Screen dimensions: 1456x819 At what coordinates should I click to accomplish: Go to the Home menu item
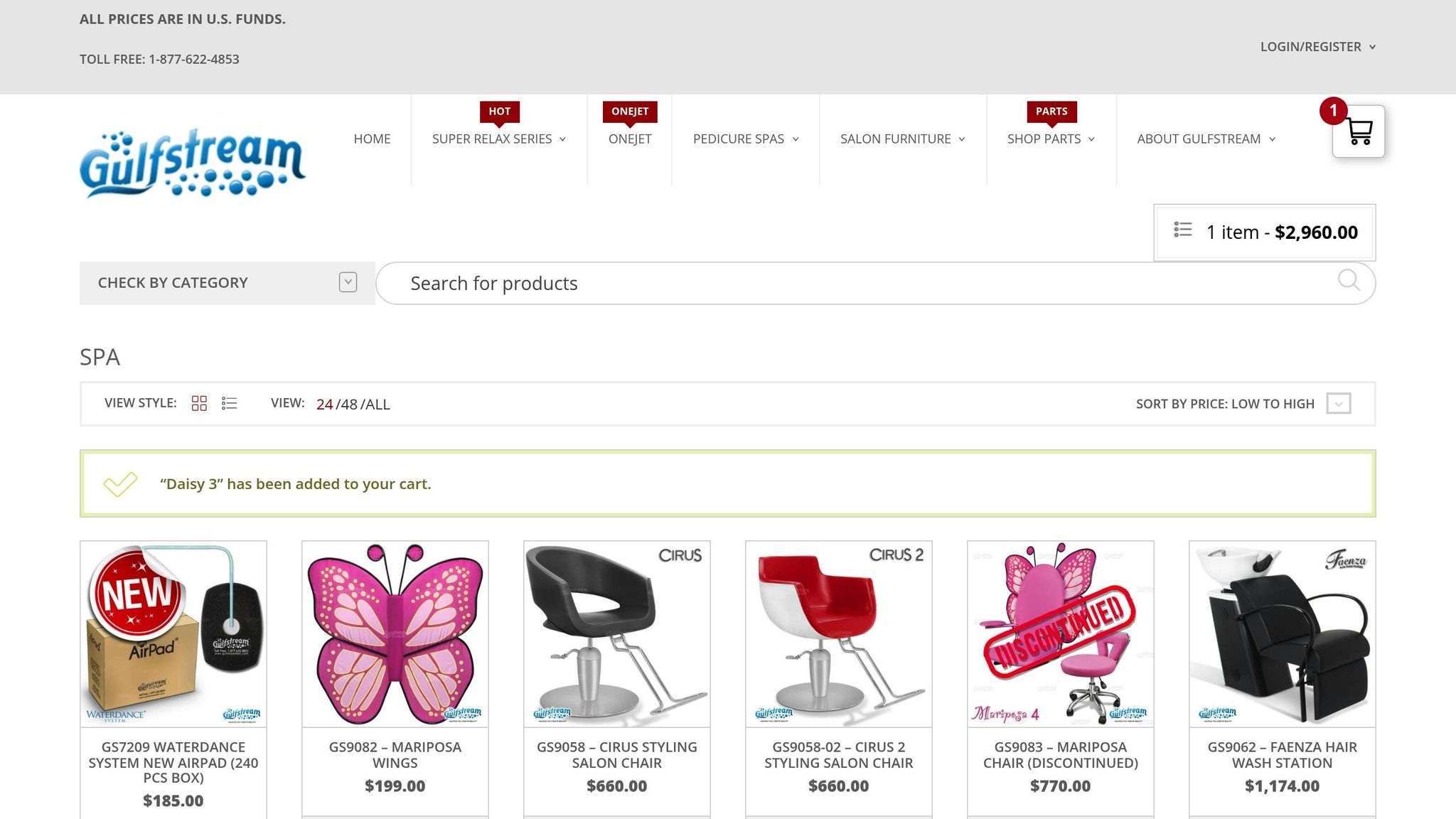[x=372, y=139]
